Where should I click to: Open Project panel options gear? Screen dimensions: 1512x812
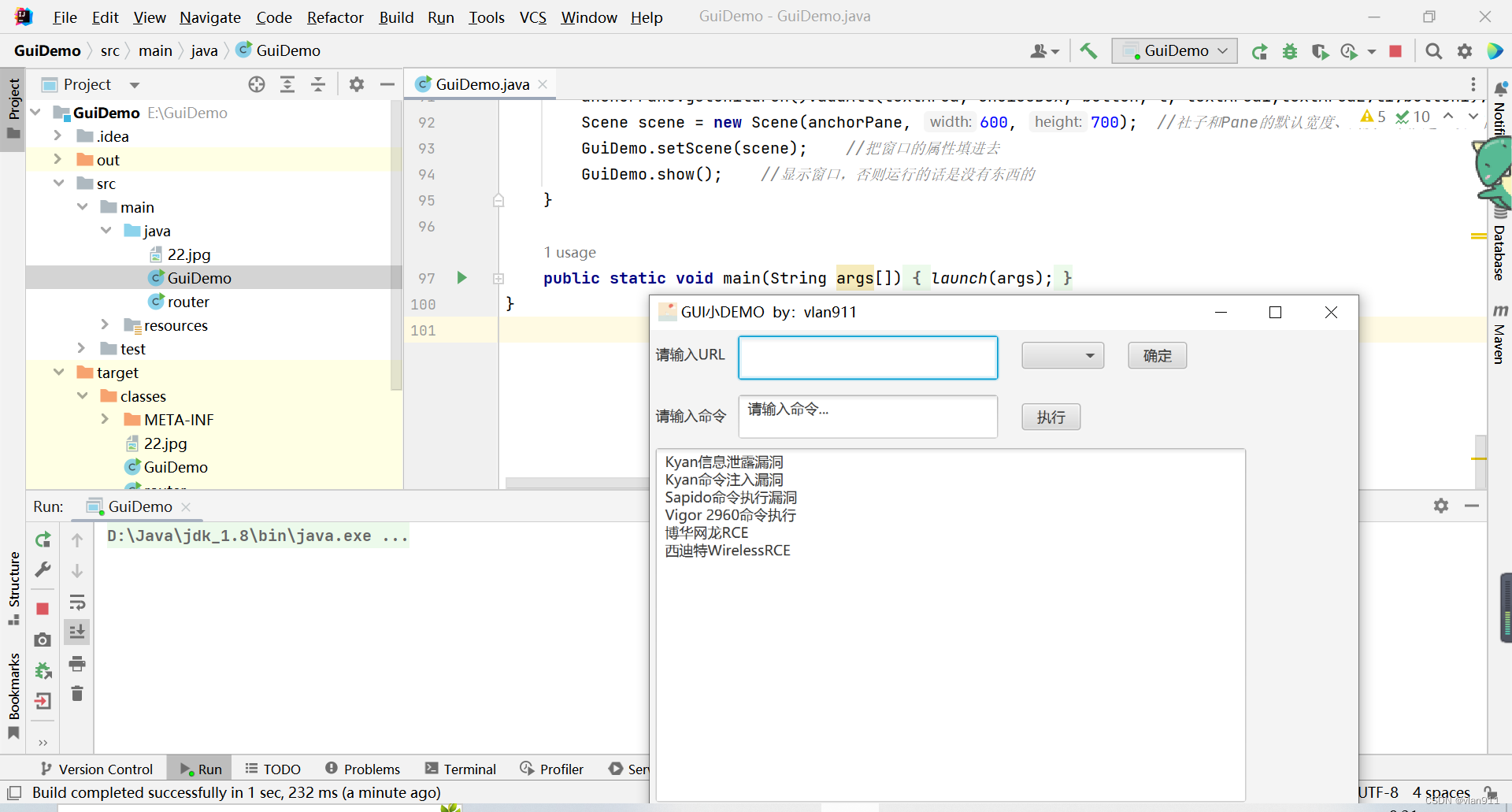[357, 84]
